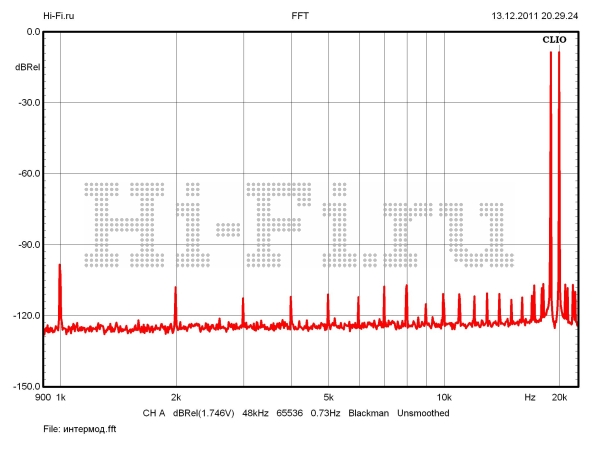Click the FFT title above the chart

coord(300,17)
